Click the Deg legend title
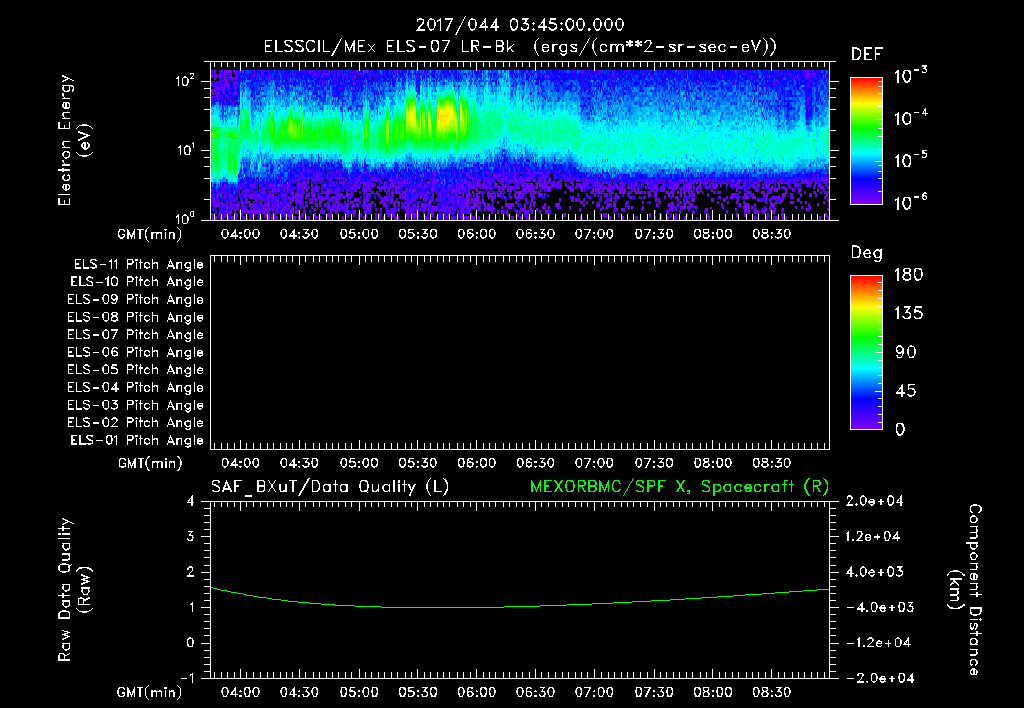 click(867, 253)
